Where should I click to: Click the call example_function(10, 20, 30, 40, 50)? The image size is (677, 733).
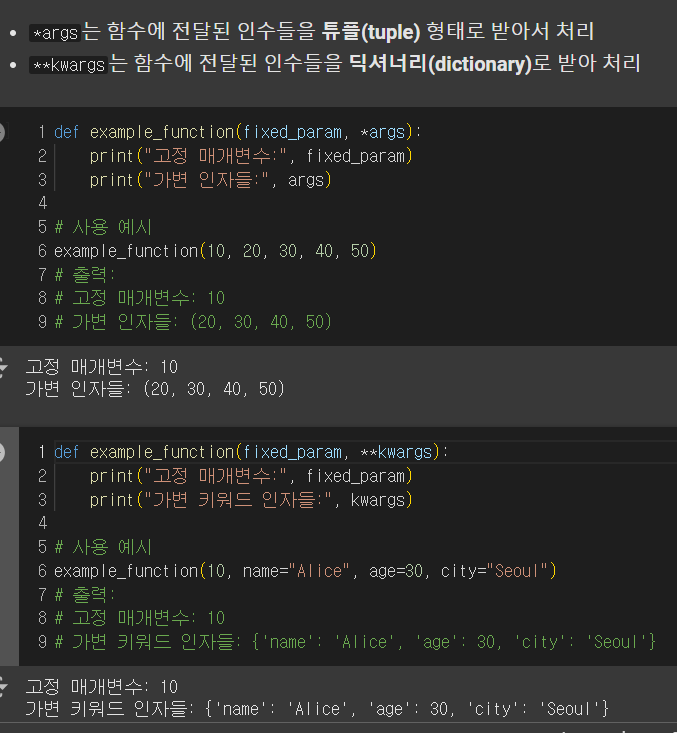coord(215,251)
